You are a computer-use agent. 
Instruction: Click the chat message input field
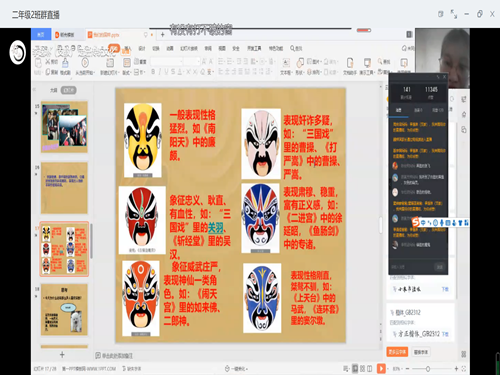(x=412, y=267)
